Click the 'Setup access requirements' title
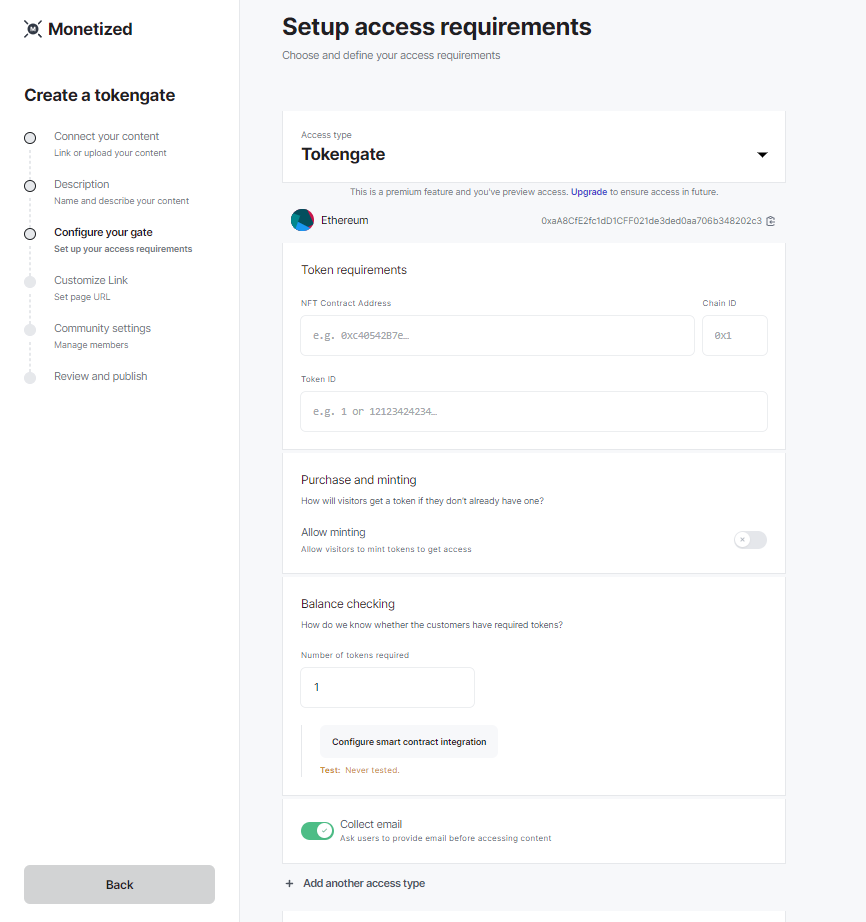The height and width of the screenshot is (922, 866). tap(437, 27)
